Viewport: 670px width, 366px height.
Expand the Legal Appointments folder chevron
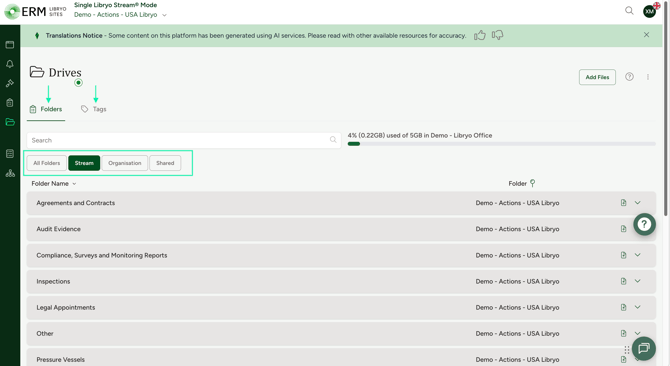pyautogui.click(x=638, y=307)
